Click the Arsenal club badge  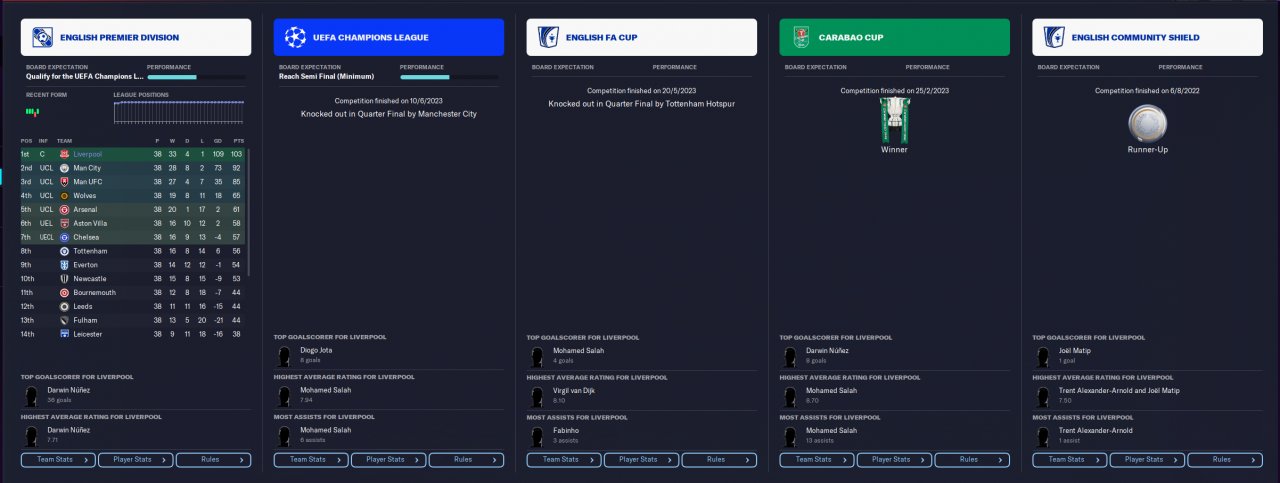pyautogui.click(x=64, y=210)
